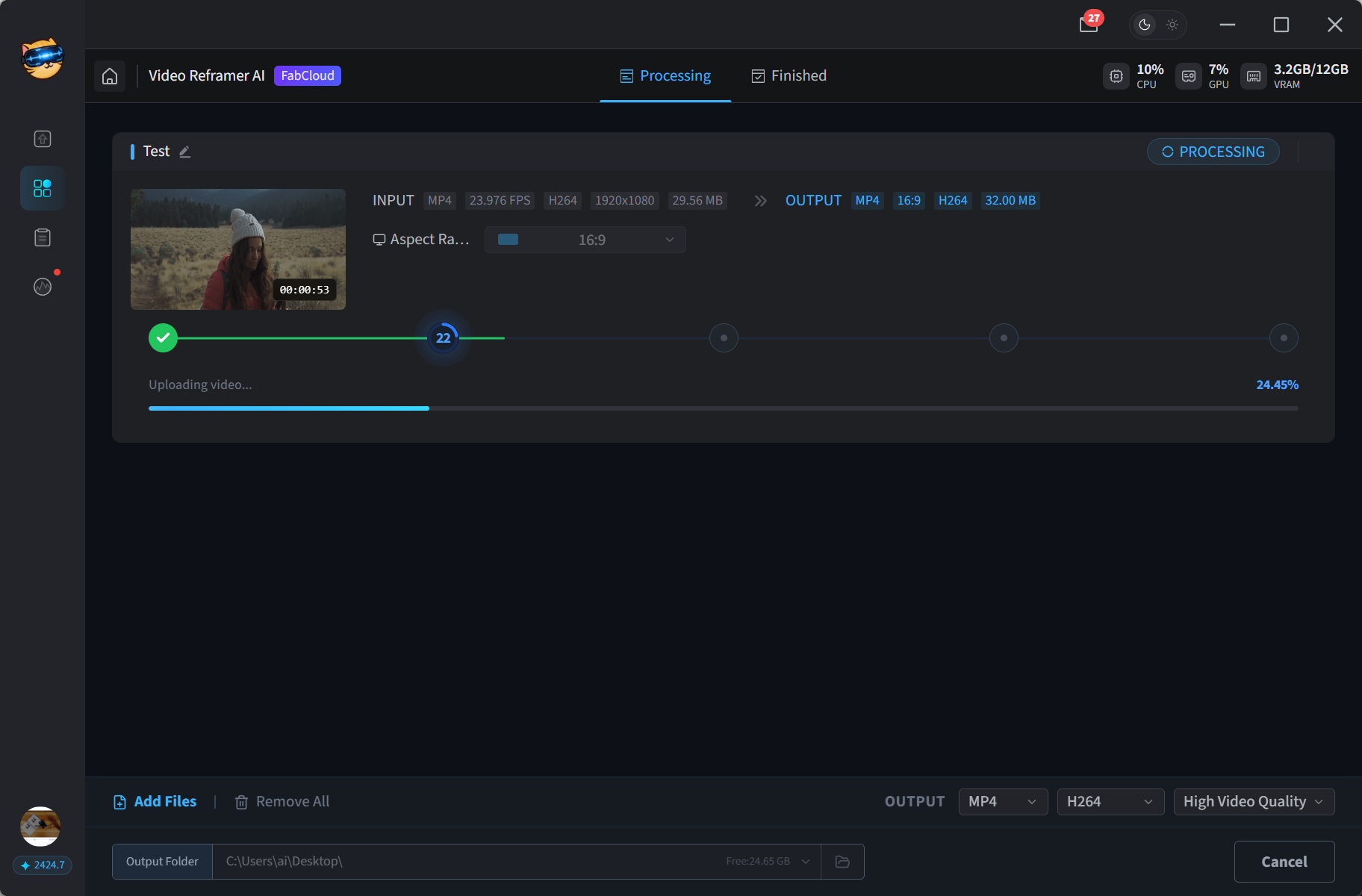Cancel the processing task
Viewport: 1362px width, 896px height.
click(x=1284, y=862)
